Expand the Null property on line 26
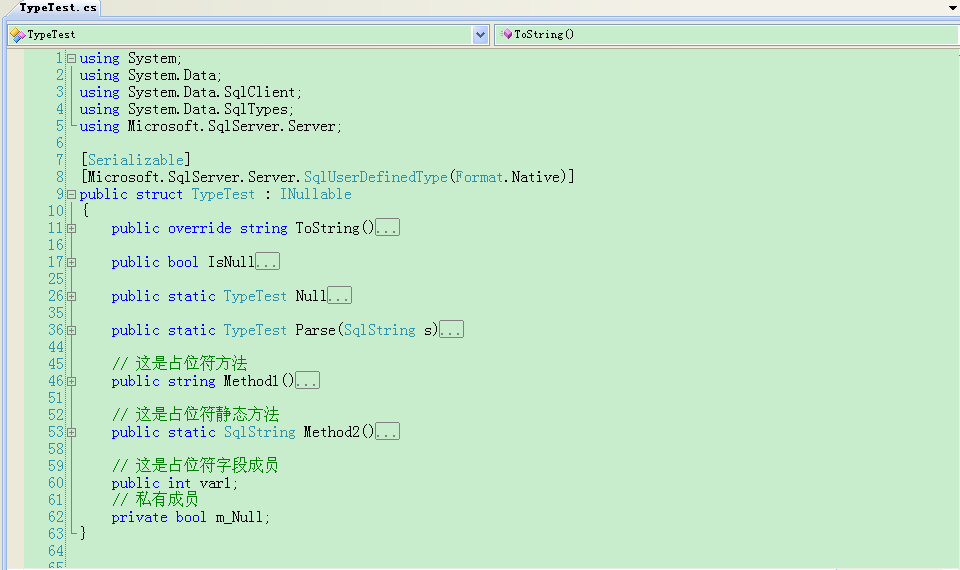Viewport: 960px width, 570px height. (72, 296)
